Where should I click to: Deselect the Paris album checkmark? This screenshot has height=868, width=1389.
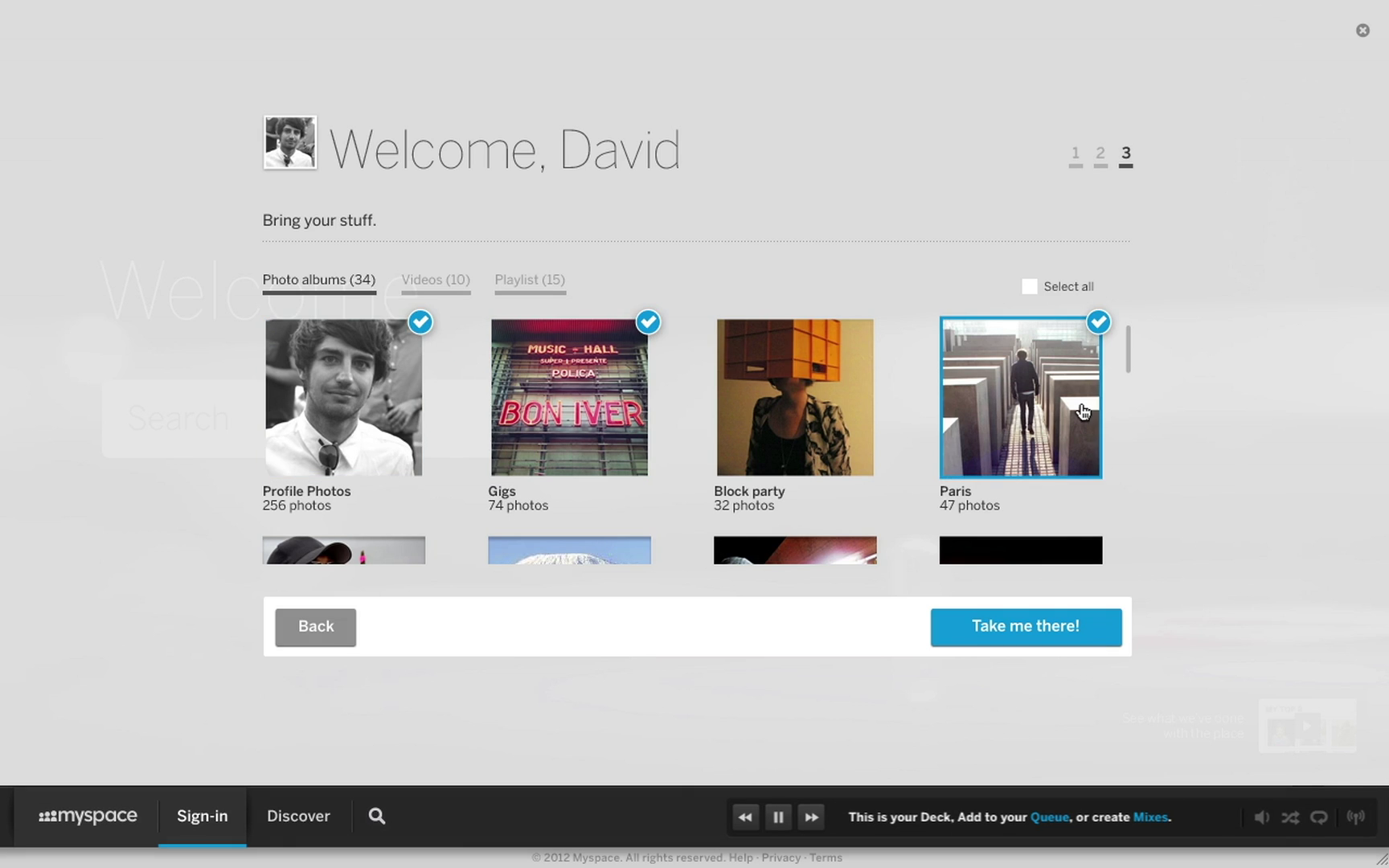[1098, 322]
